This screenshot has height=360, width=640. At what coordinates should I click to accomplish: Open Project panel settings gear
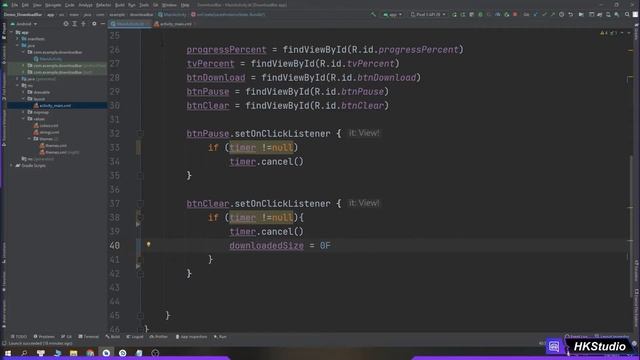[94, 24]
